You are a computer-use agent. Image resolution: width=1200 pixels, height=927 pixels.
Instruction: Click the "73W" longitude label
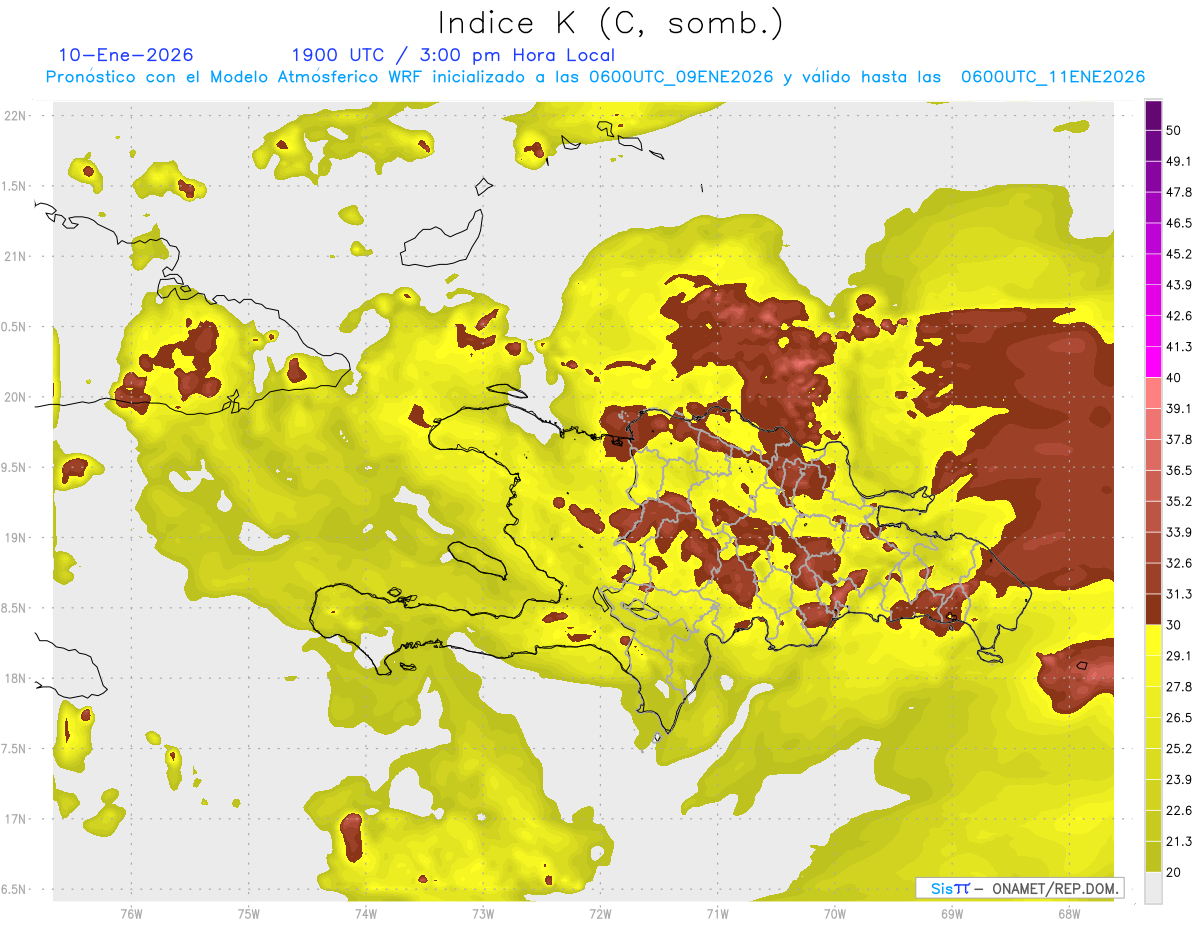[483, 914]
